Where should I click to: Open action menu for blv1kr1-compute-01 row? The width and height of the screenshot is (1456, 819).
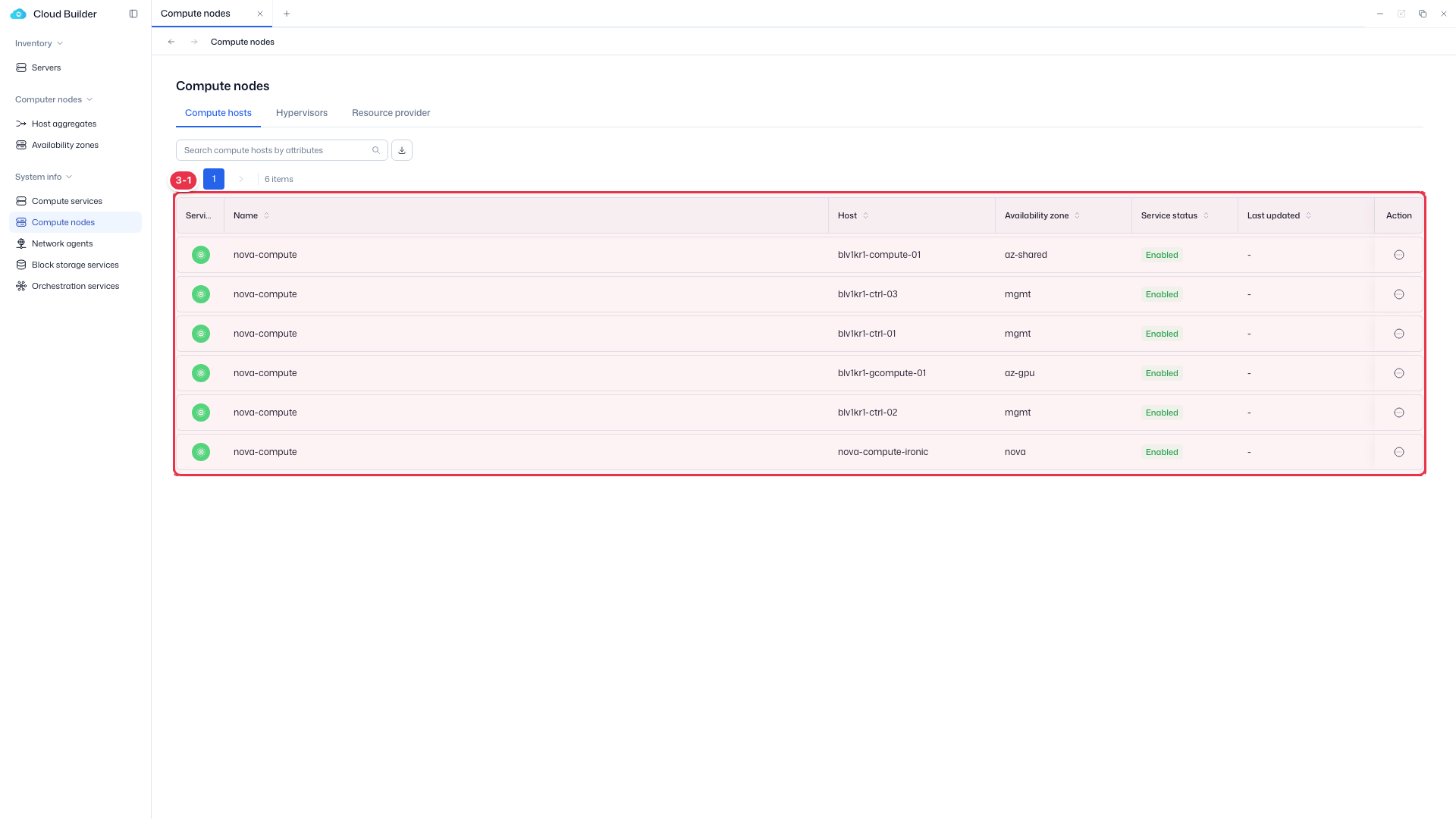click(1399, 255)
